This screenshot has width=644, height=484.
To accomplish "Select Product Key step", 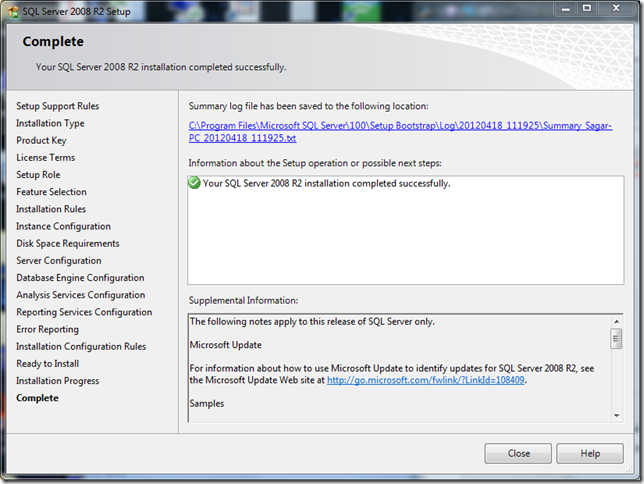I will (x=41, y=141).
